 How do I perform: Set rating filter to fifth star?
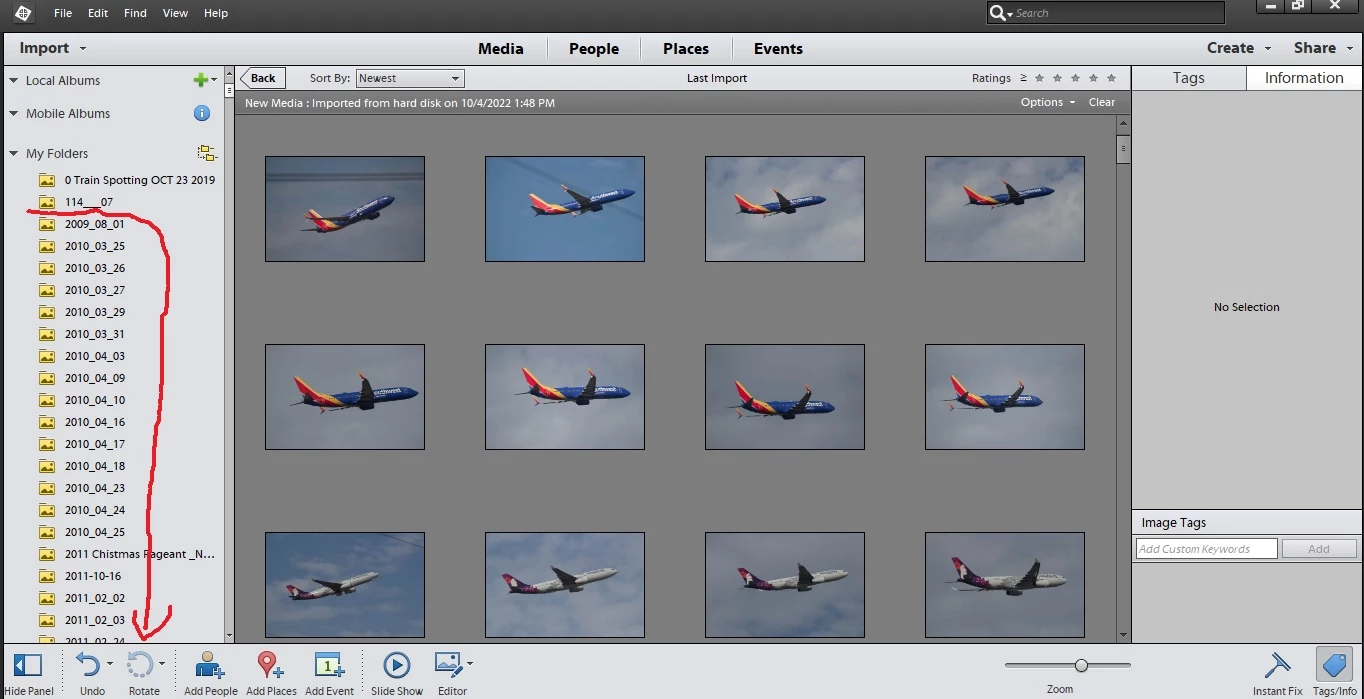click(1111, 78)
